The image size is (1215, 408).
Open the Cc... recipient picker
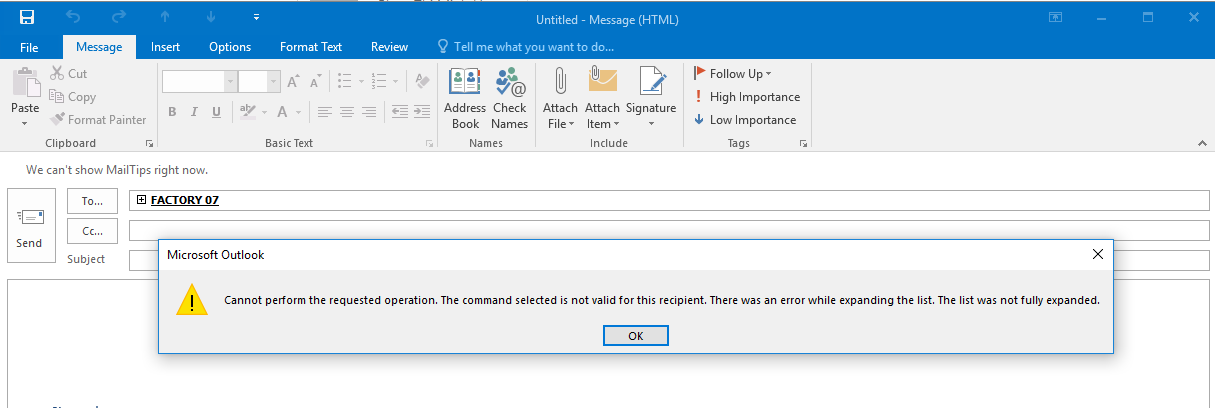[92, 231]
